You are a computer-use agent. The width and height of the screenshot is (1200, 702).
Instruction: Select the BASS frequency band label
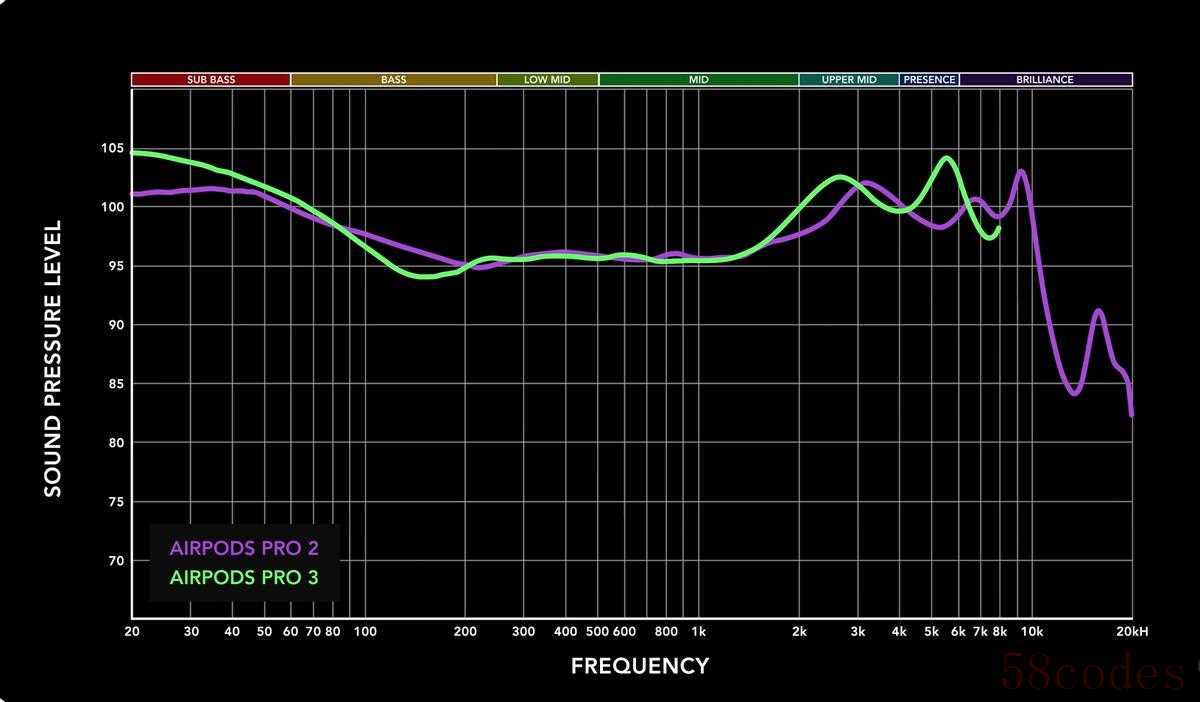(x=393, y=79)
